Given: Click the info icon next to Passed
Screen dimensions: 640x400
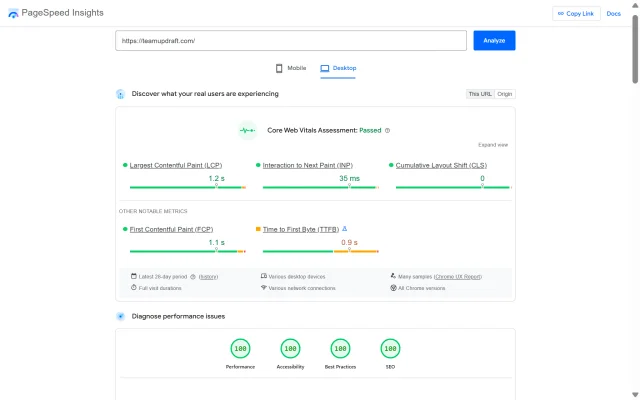Looking at the screenshot, I should pyautogui.click(x=387, y=131).
